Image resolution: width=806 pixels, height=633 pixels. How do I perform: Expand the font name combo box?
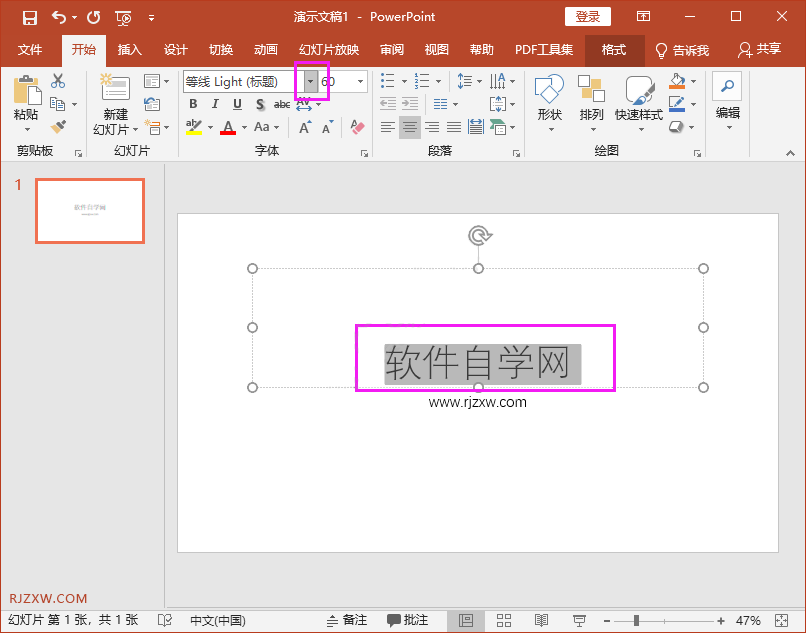tap(311, 81)
